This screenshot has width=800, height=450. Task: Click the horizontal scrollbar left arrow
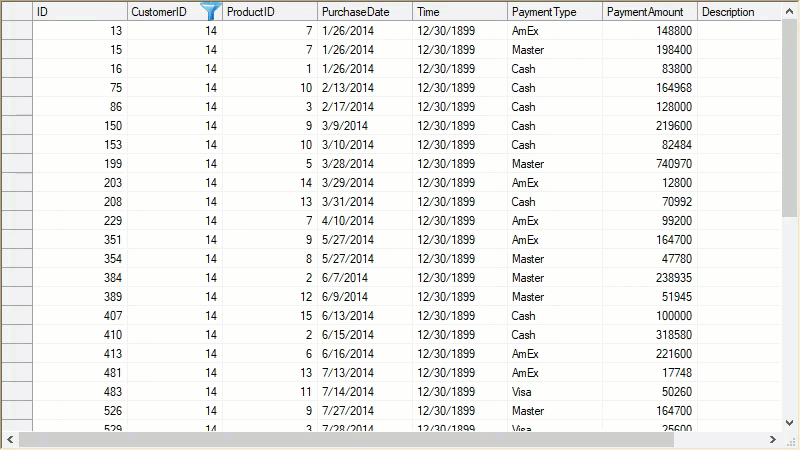(10, 439)
